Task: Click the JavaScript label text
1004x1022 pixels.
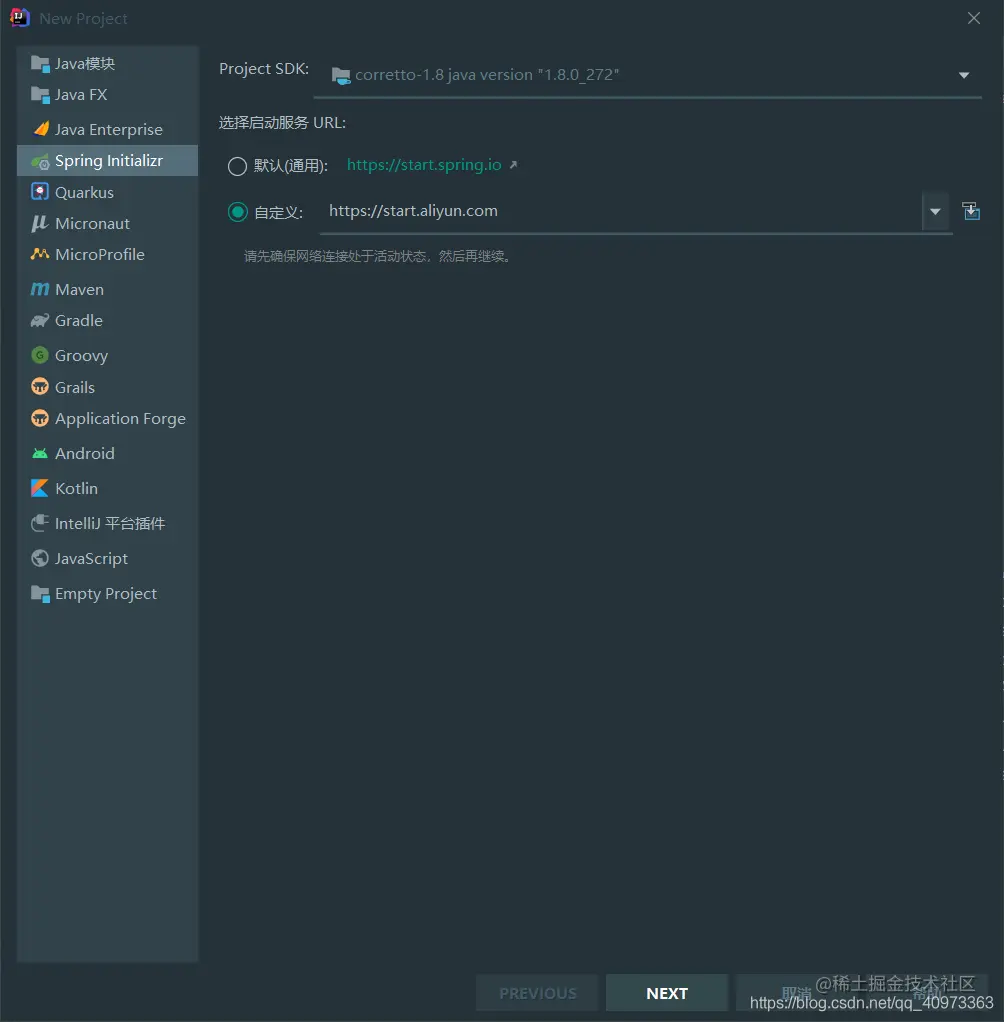Action: [x=91, y=559]
